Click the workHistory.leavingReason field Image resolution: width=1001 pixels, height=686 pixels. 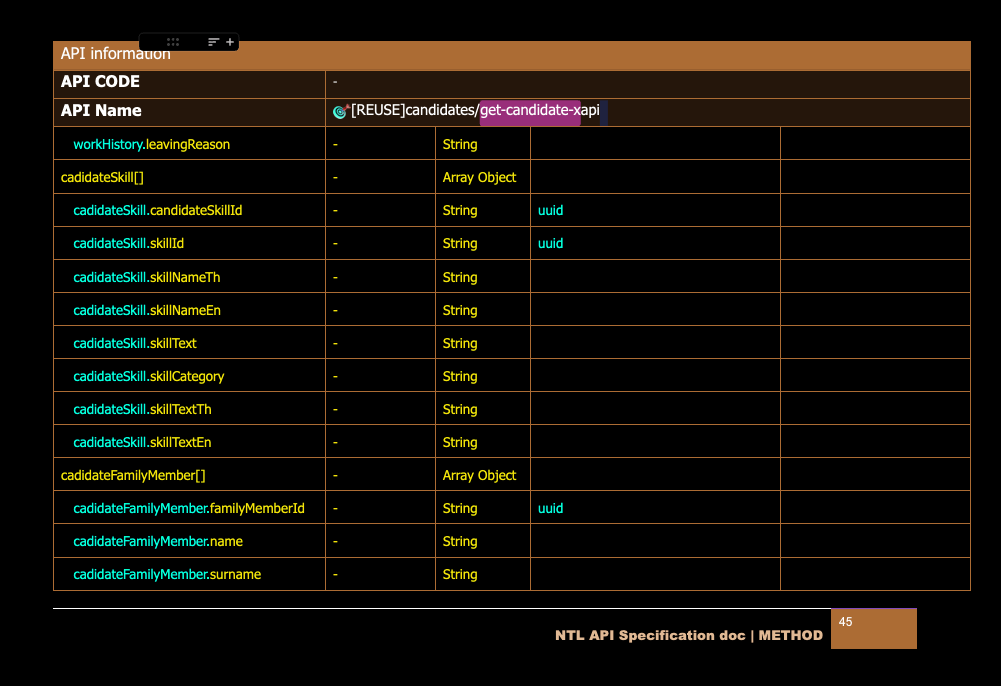click(x=151, y=145)
